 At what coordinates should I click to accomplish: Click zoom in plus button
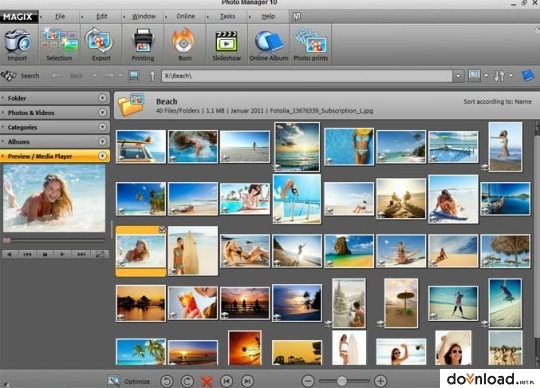coord(380,381)
